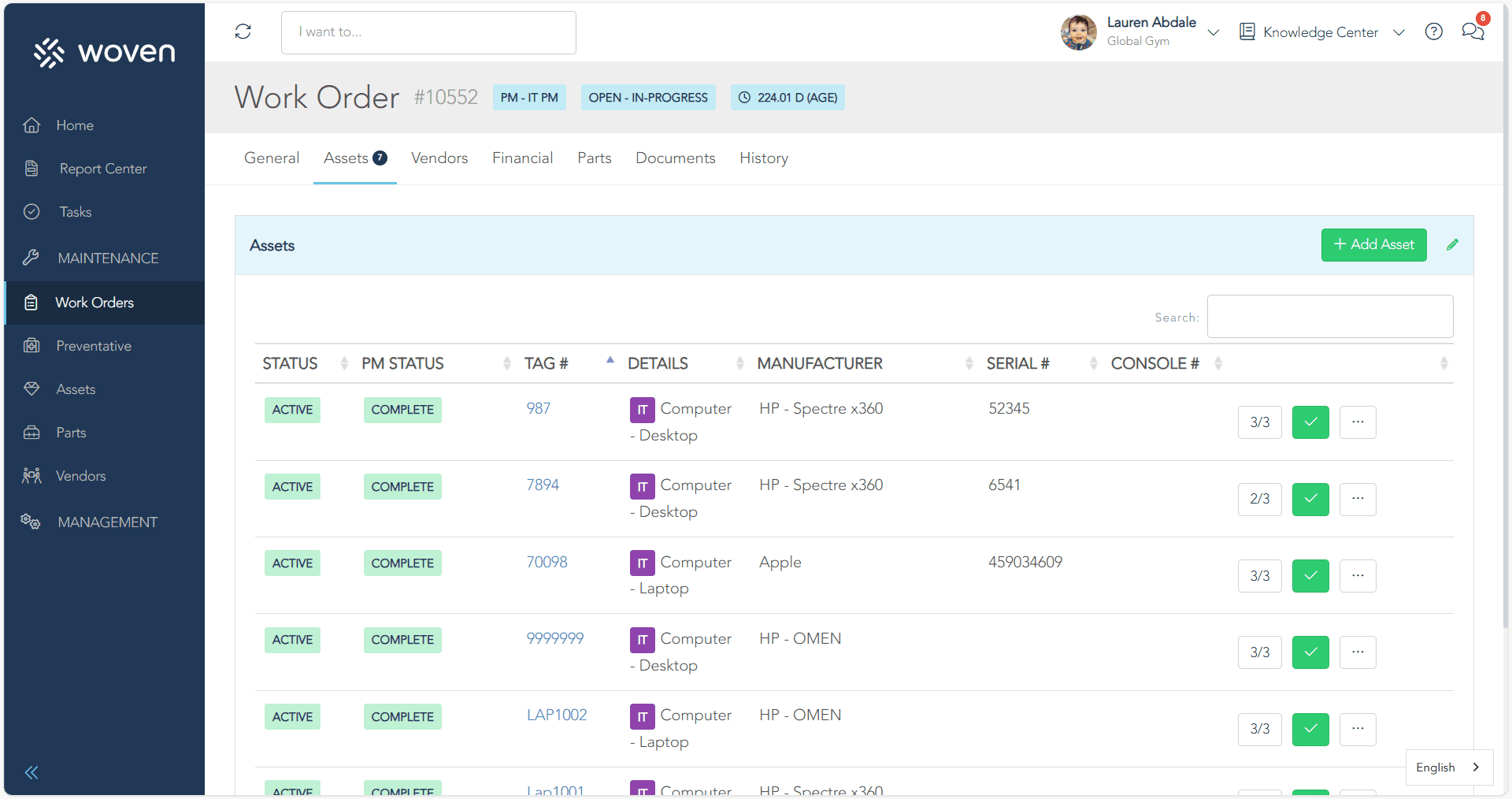1512x799 pixels.
Task: Switch to the Financial tab
Action: (523, 158)
